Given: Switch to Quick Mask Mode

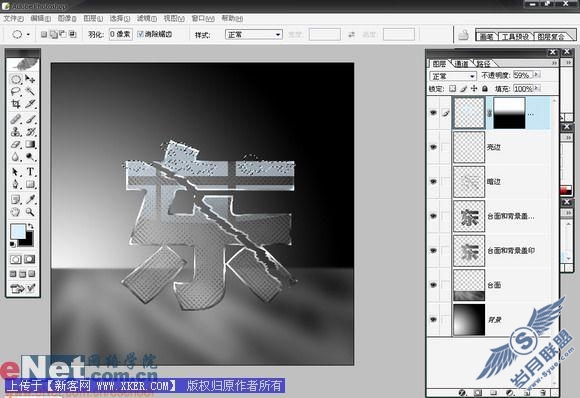Looking at the screenshot, I should (x=30, y=259).
